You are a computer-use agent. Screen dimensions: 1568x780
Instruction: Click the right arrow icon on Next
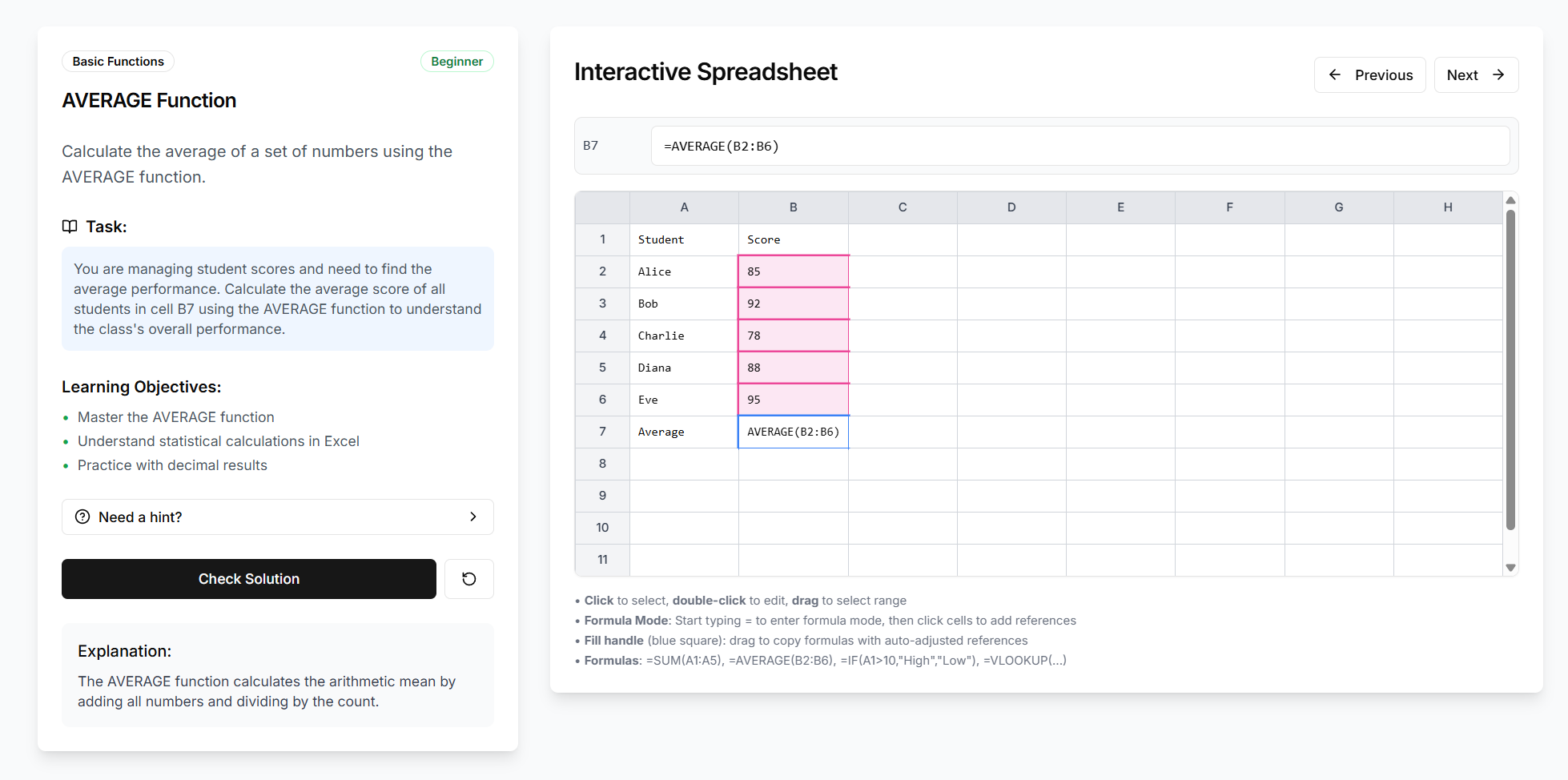coord(1498,74)
